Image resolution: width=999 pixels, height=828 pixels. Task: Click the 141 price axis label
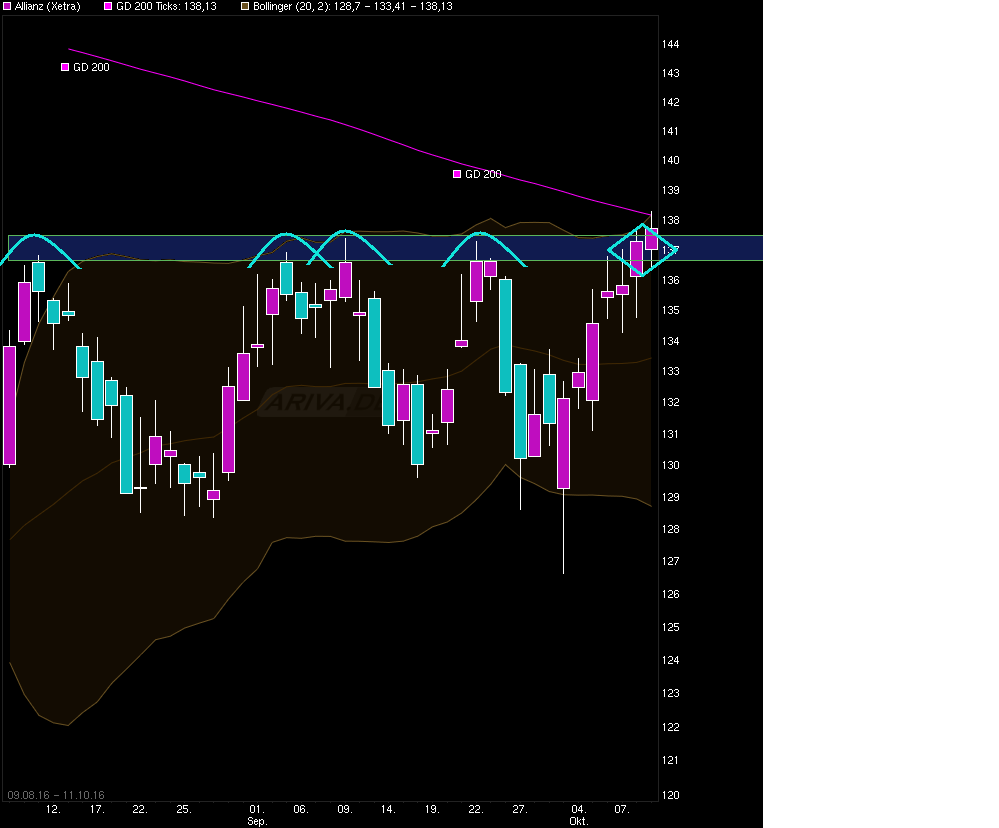pyautogui.click(x=670, y=131)
